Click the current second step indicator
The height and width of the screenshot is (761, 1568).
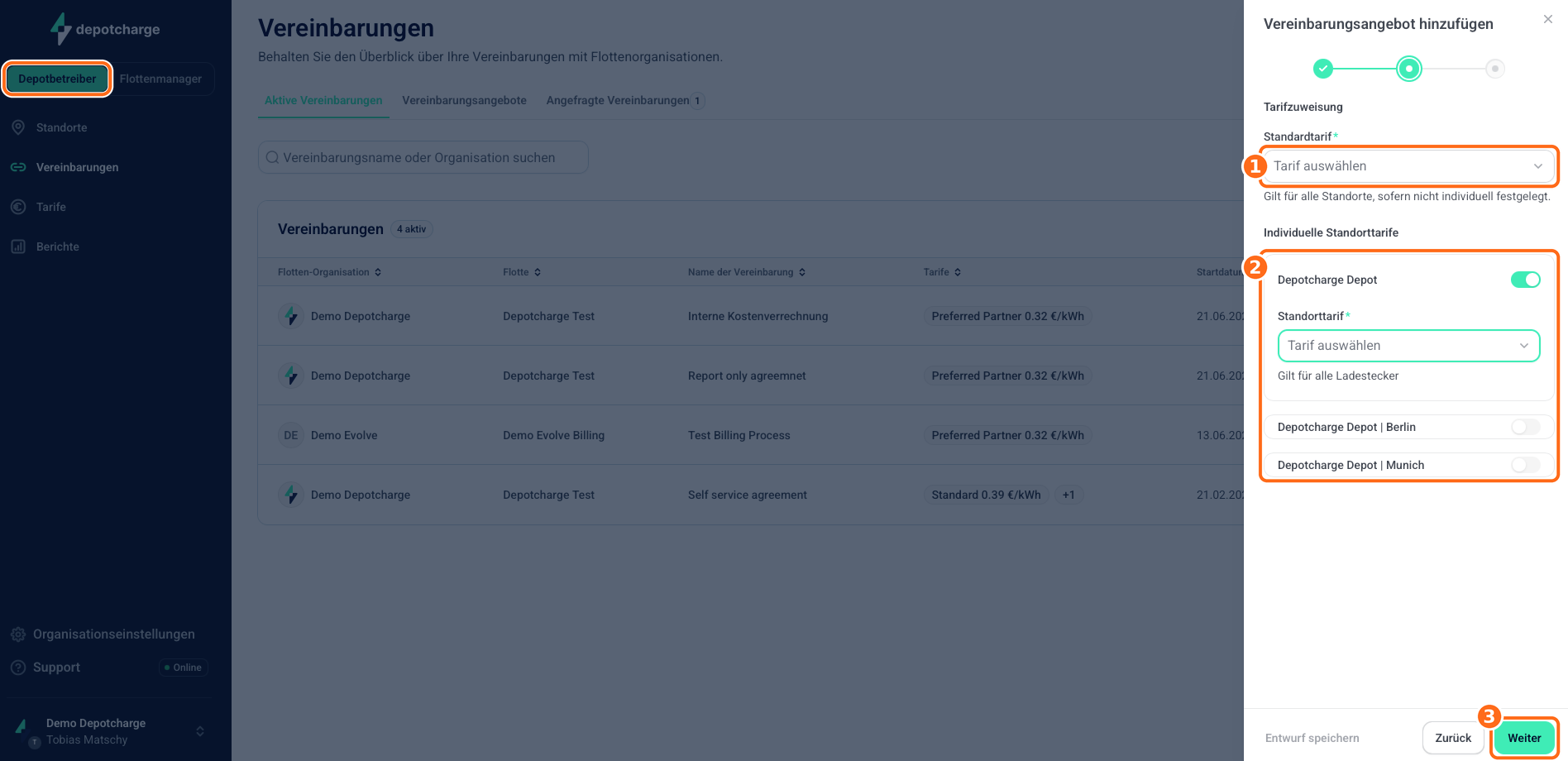click(x=1409, y=69)
